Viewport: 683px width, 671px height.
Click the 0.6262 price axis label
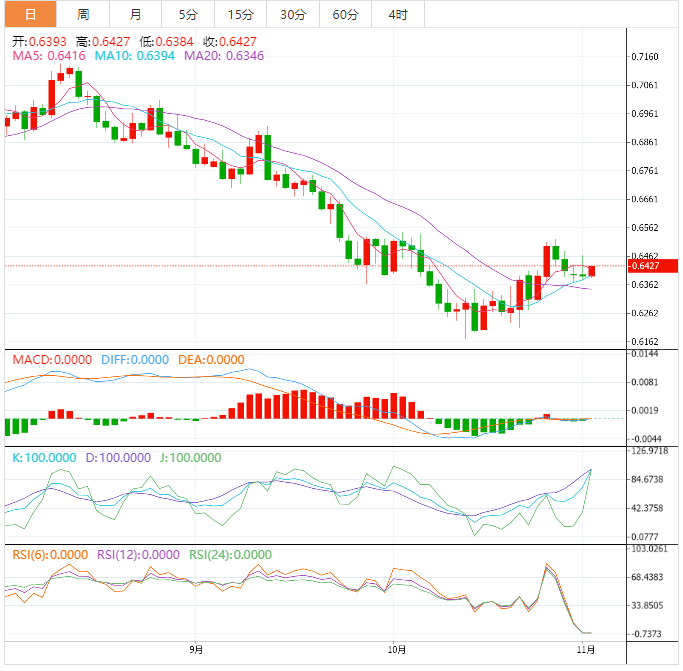pos(645,313)
